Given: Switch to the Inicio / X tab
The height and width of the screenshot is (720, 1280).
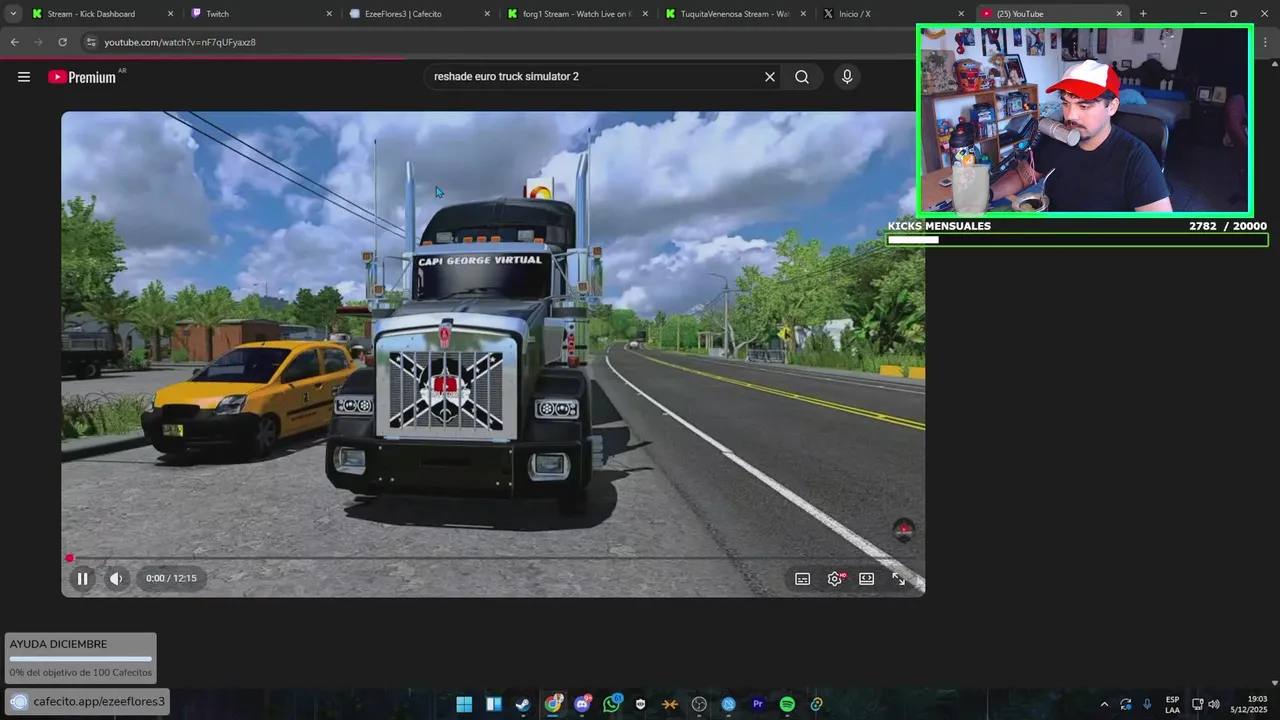Looking at the screenshot, I should (893, 14).
